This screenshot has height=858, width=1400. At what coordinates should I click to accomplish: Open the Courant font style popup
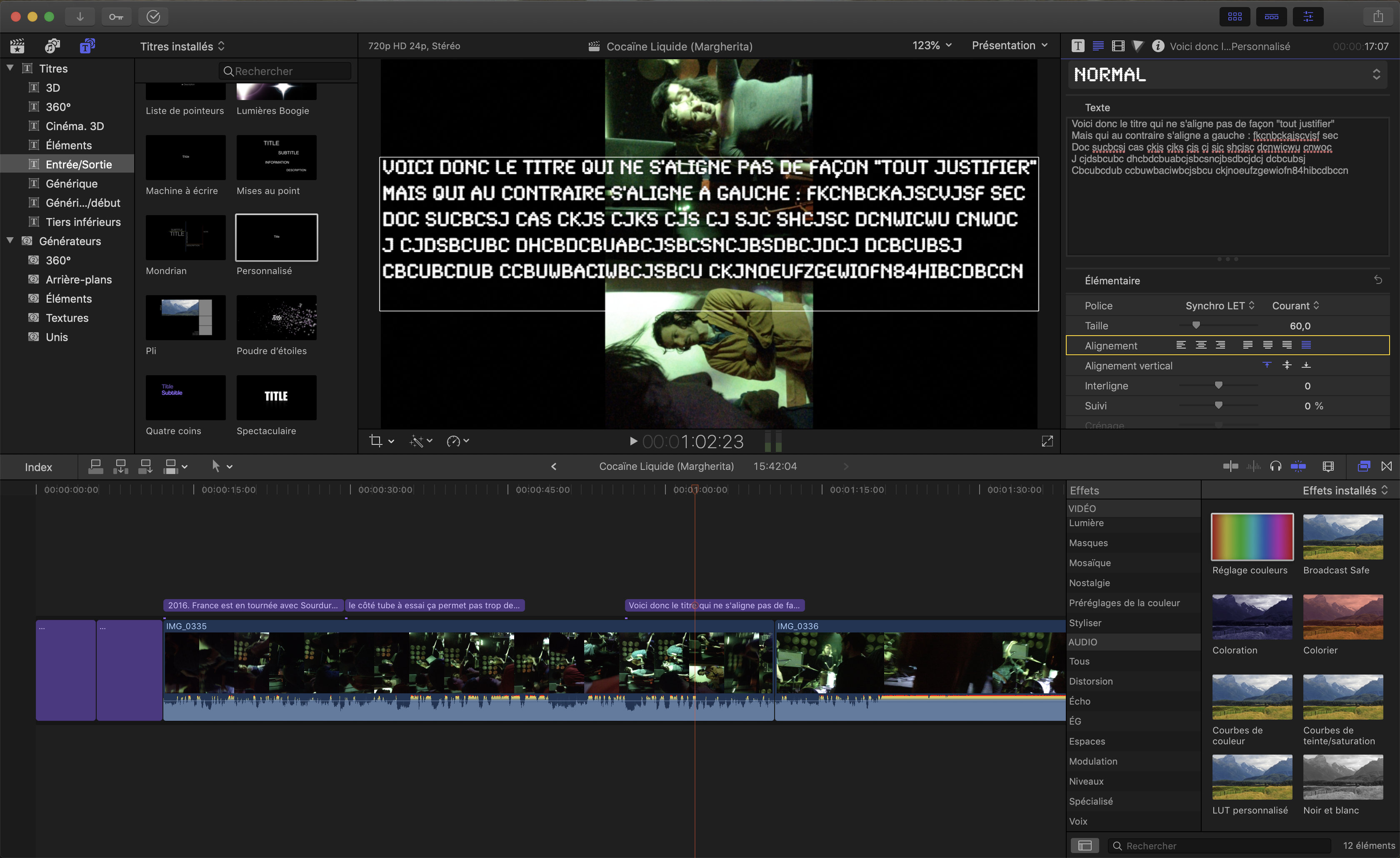tap(1295, 305)
